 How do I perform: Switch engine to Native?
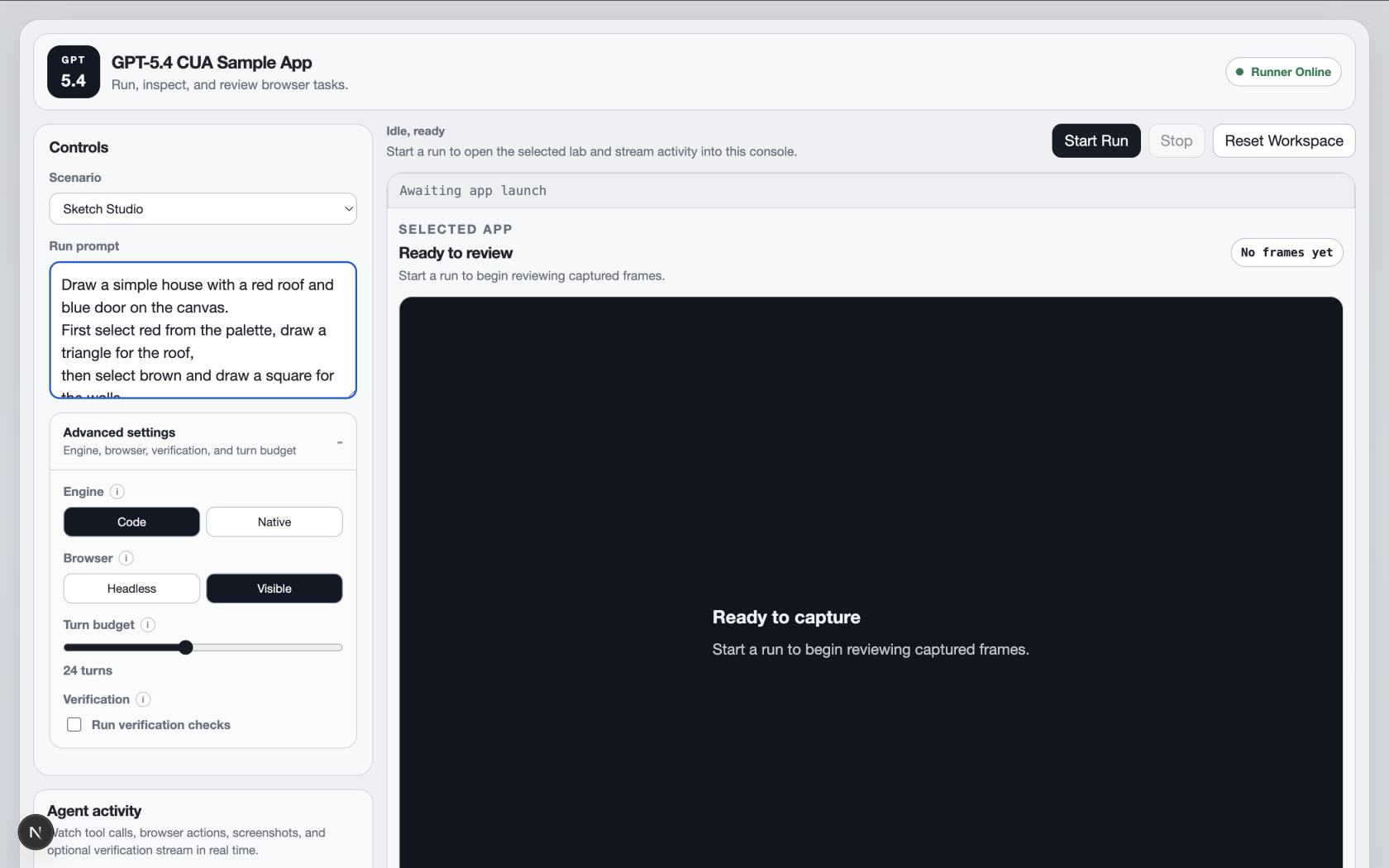(x=274, y=522)
